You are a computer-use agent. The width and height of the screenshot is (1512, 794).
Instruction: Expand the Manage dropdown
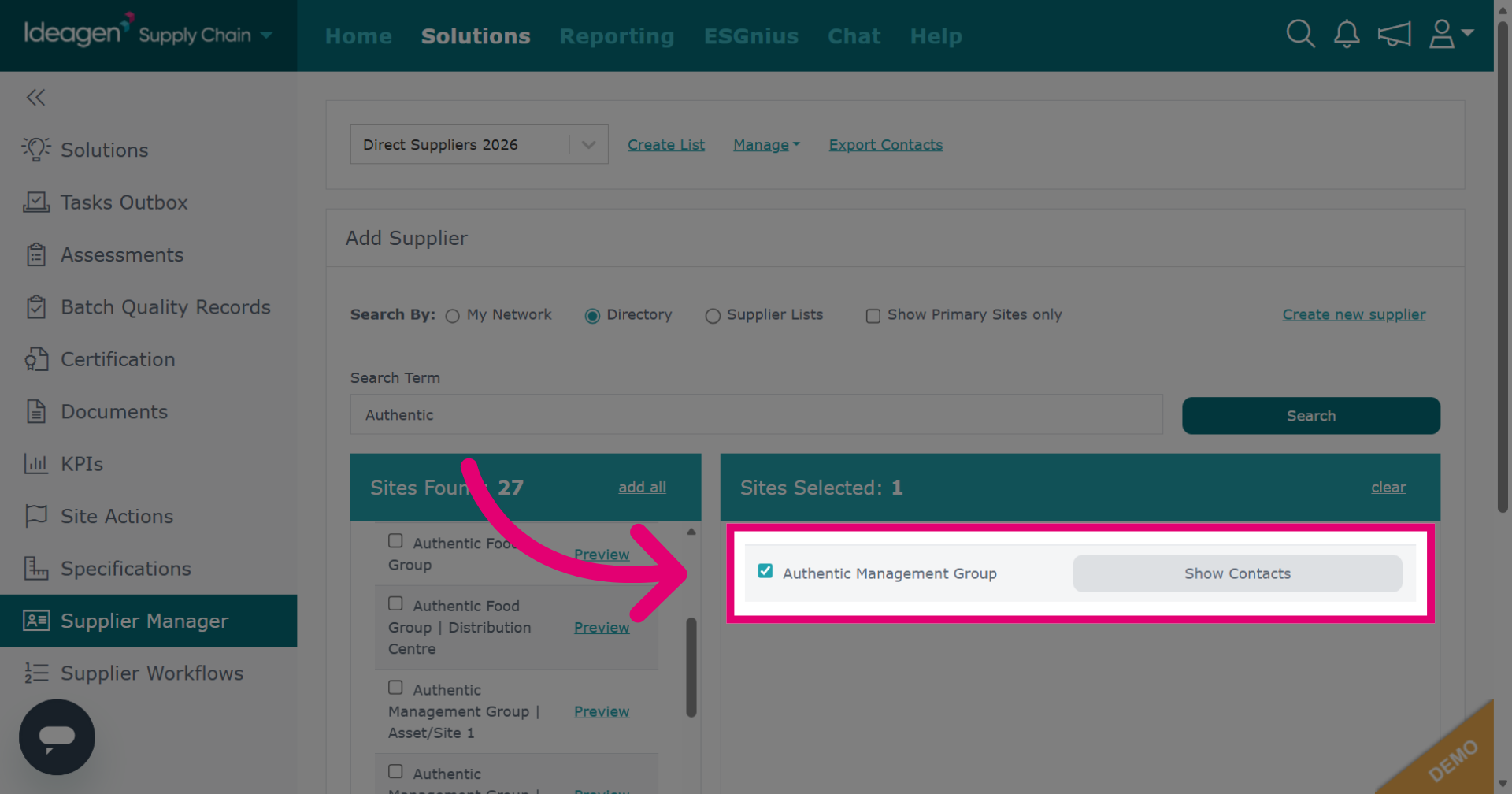[766, 145]
